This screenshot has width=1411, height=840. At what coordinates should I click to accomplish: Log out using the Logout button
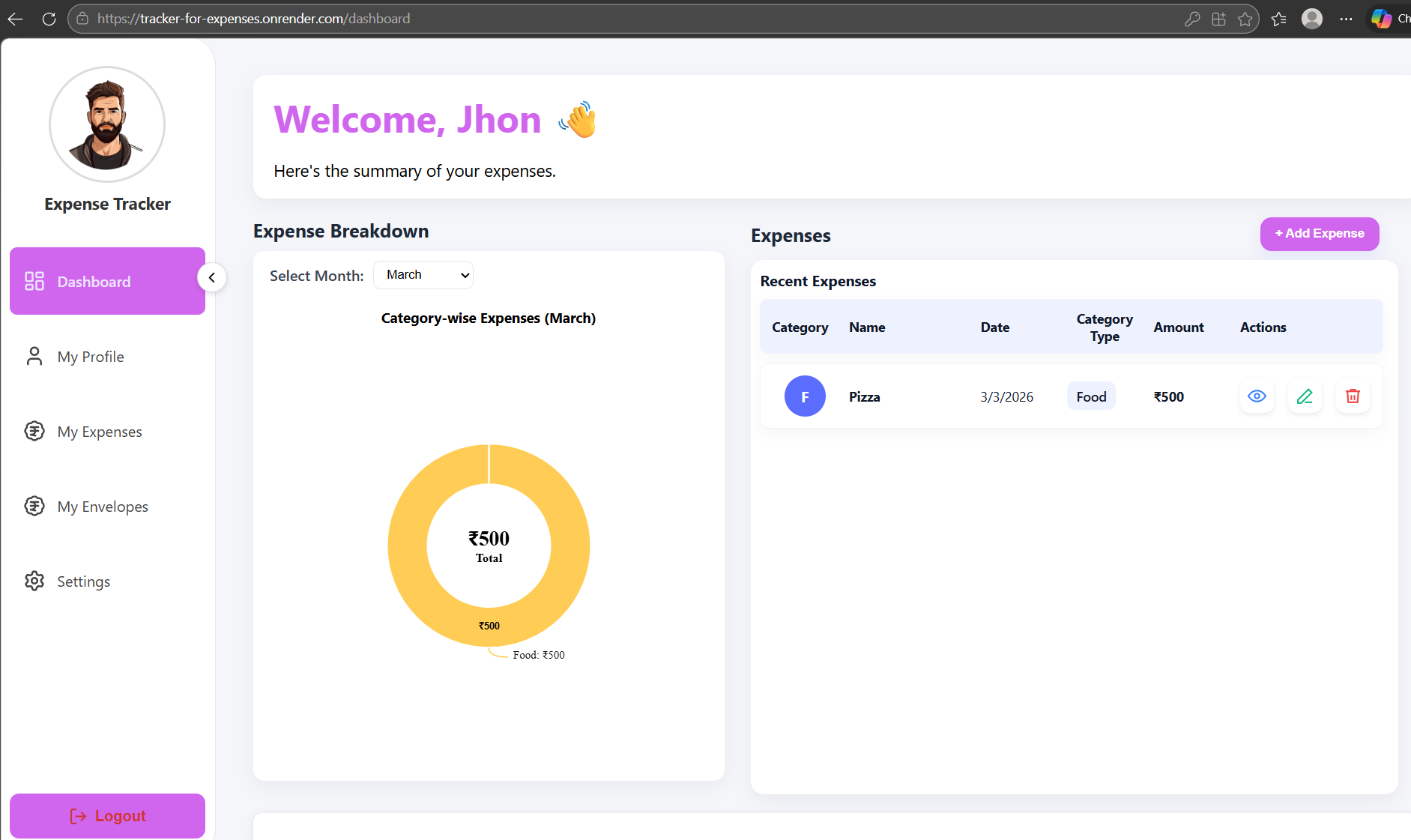pos(107,815)
